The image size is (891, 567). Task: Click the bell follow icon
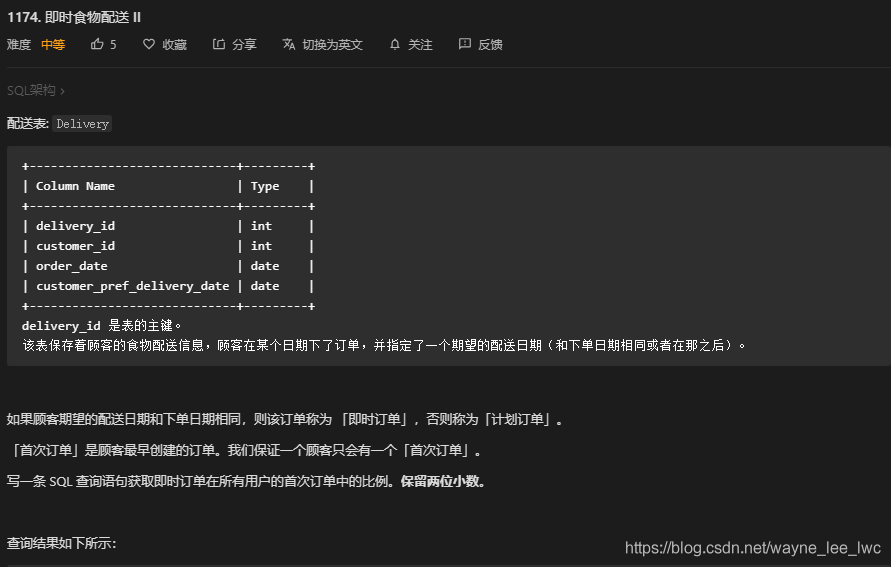coord(395,44)
